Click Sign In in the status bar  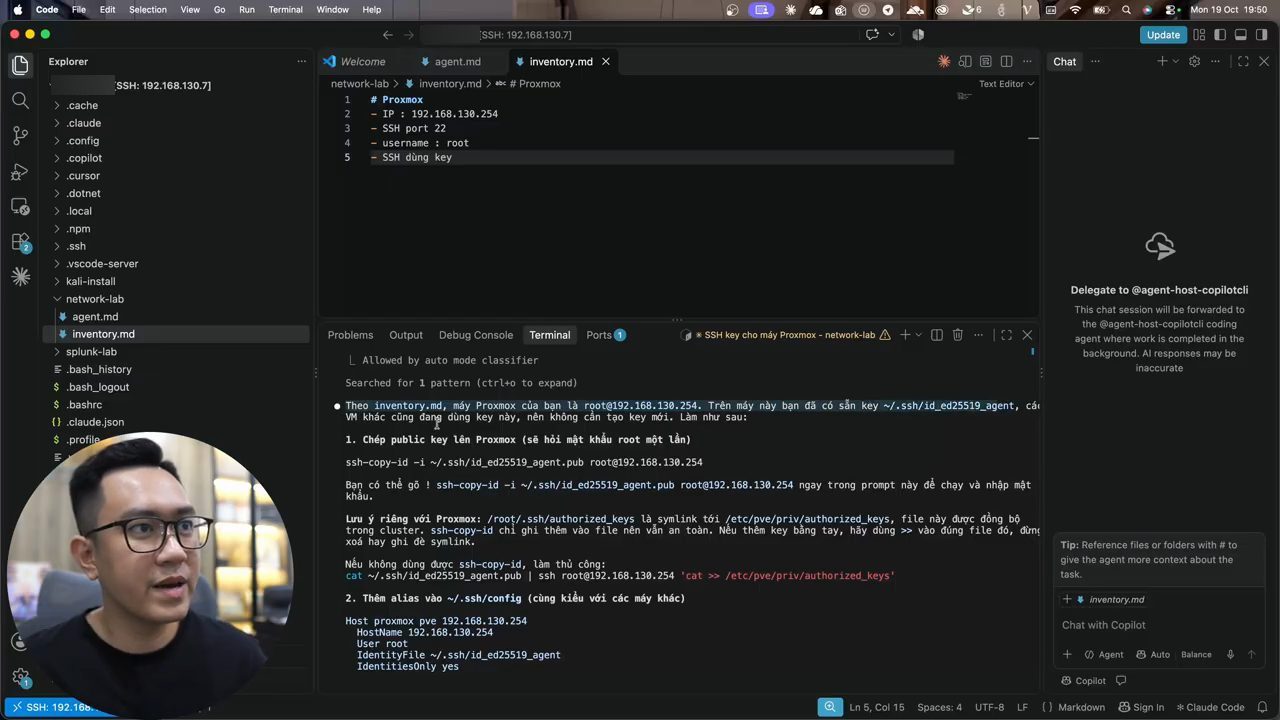point(1140,707)
